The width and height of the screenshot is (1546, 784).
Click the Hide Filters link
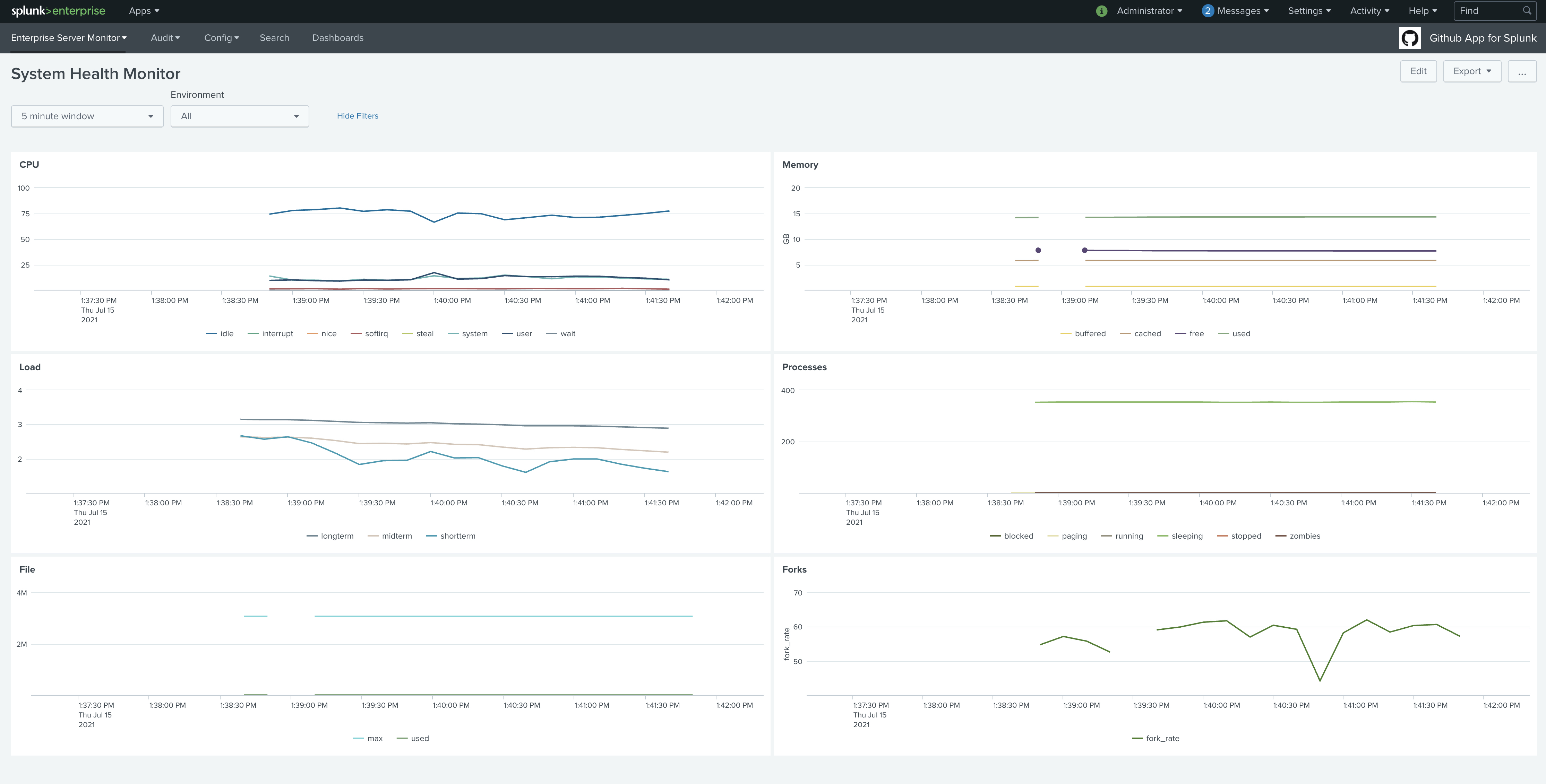[358, 116]
